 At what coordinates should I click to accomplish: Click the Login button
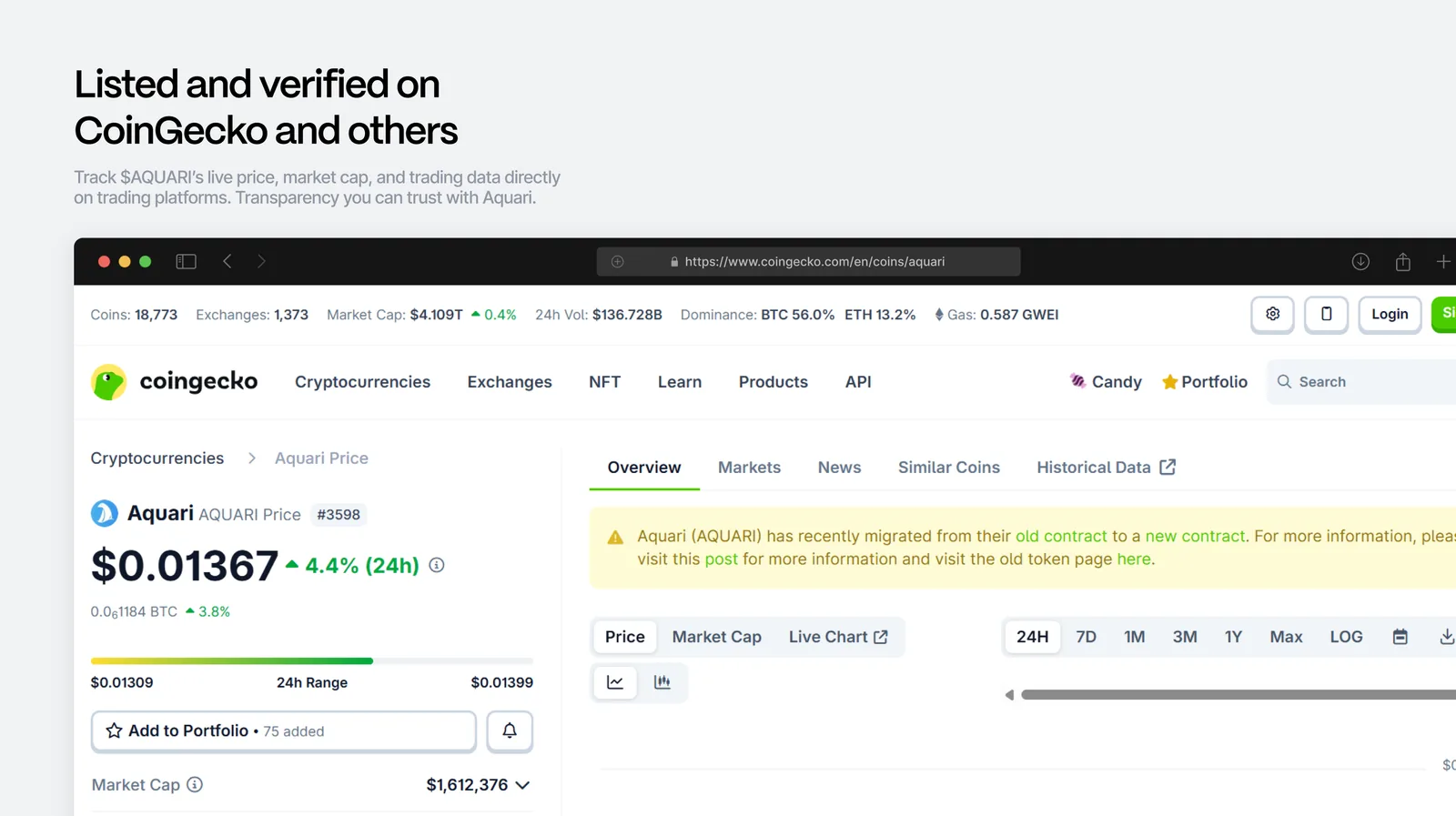(x=1390, y=314)
